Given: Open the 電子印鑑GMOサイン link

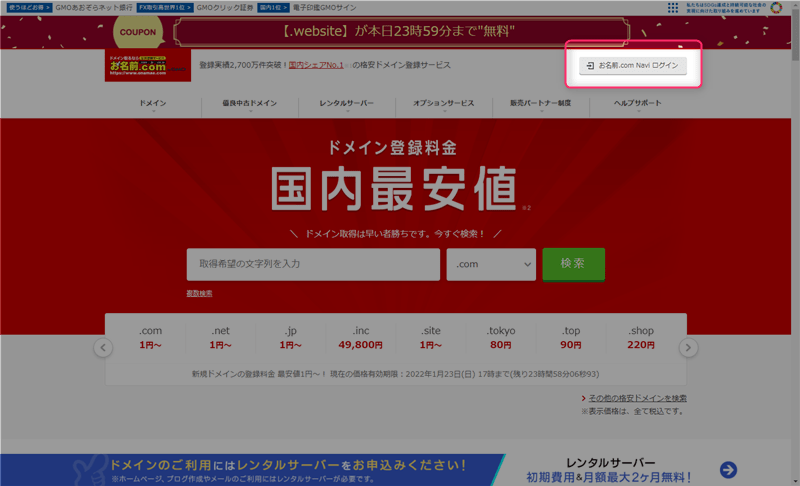Looking at the screenshot, I should (x=324, y=8).
